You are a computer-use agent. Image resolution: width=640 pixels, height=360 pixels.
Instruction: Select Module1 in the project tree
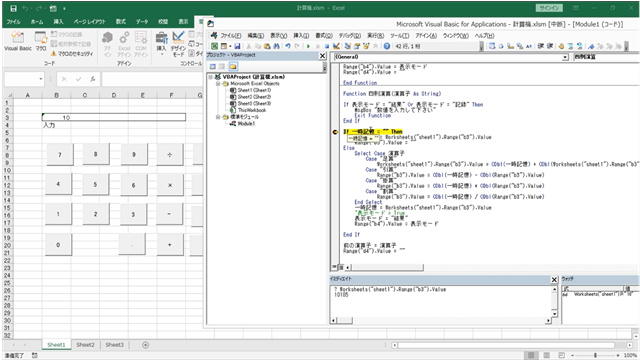point(246,123)
